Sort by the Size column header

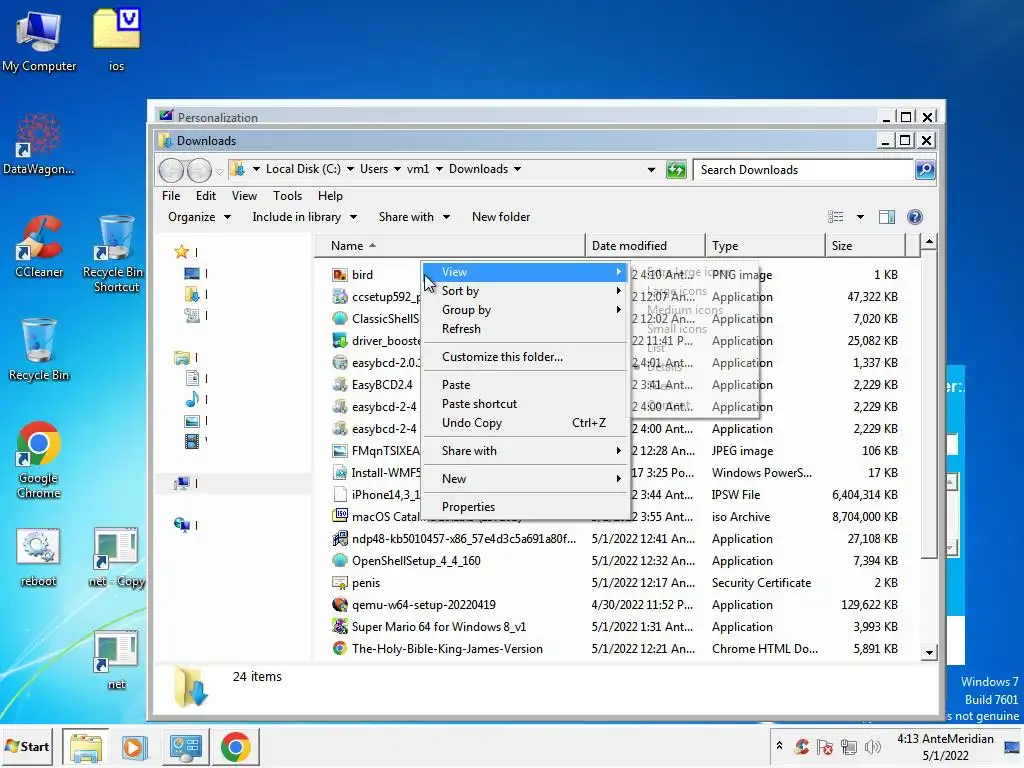865,246
